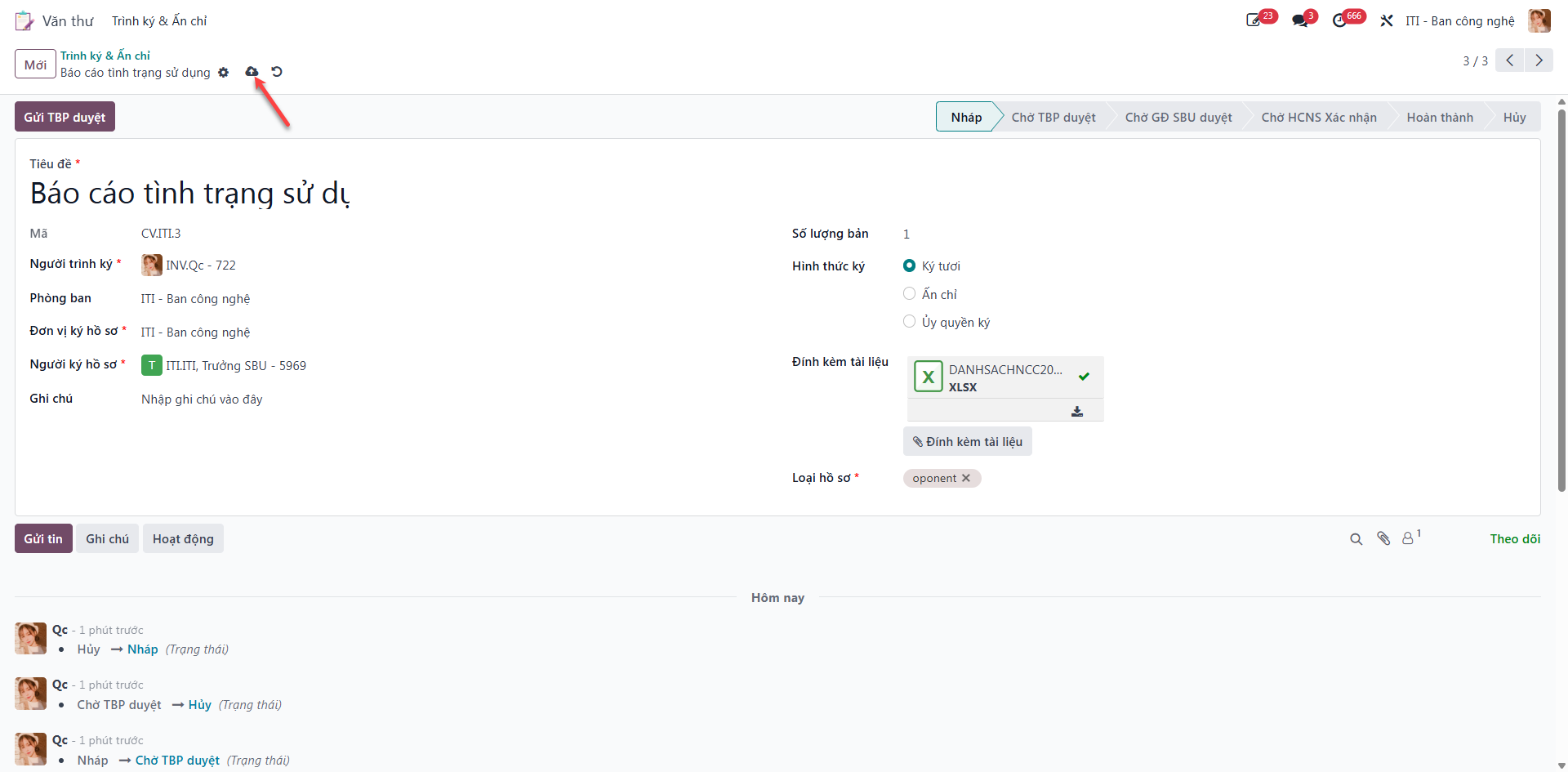Open the Ghi chú chatter tab
Screen dimensions: 1568x772
pos(107,538)
